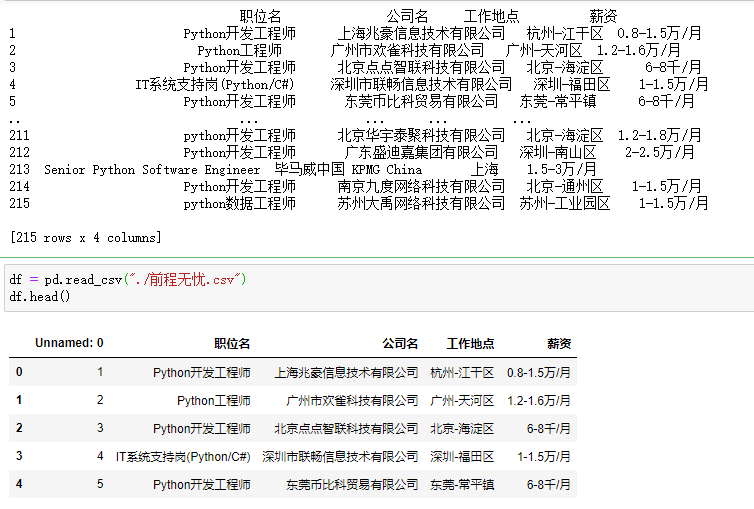
Task: Click table cell '广州-天河区'
Action: (x=462, y=400)
